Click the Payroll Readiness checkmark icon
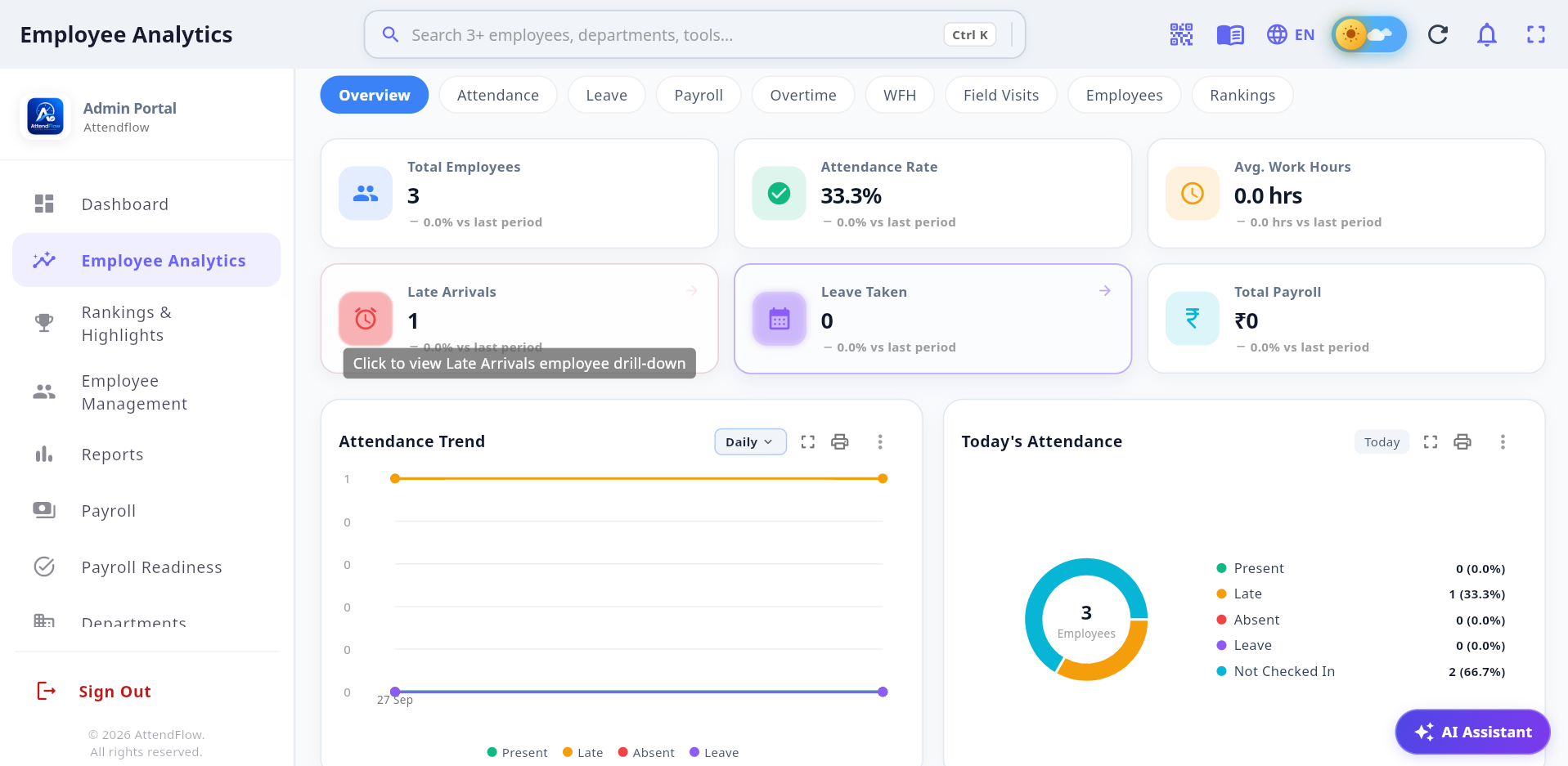Viewport: 1568px width, 766px height. (x=44, y=567)
